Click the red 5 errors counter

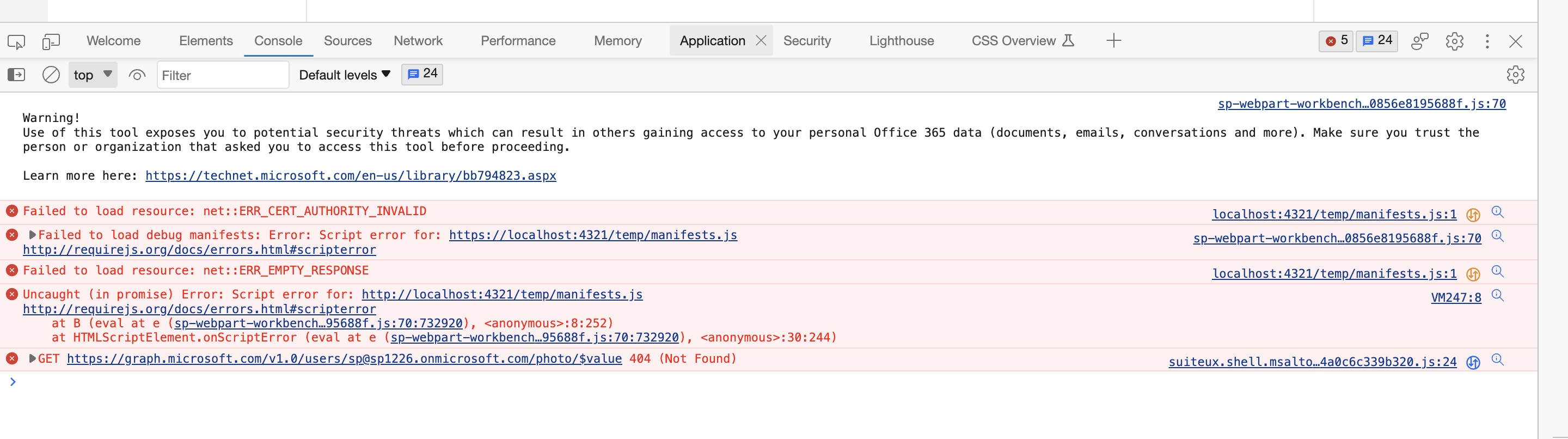[1336, 41]
